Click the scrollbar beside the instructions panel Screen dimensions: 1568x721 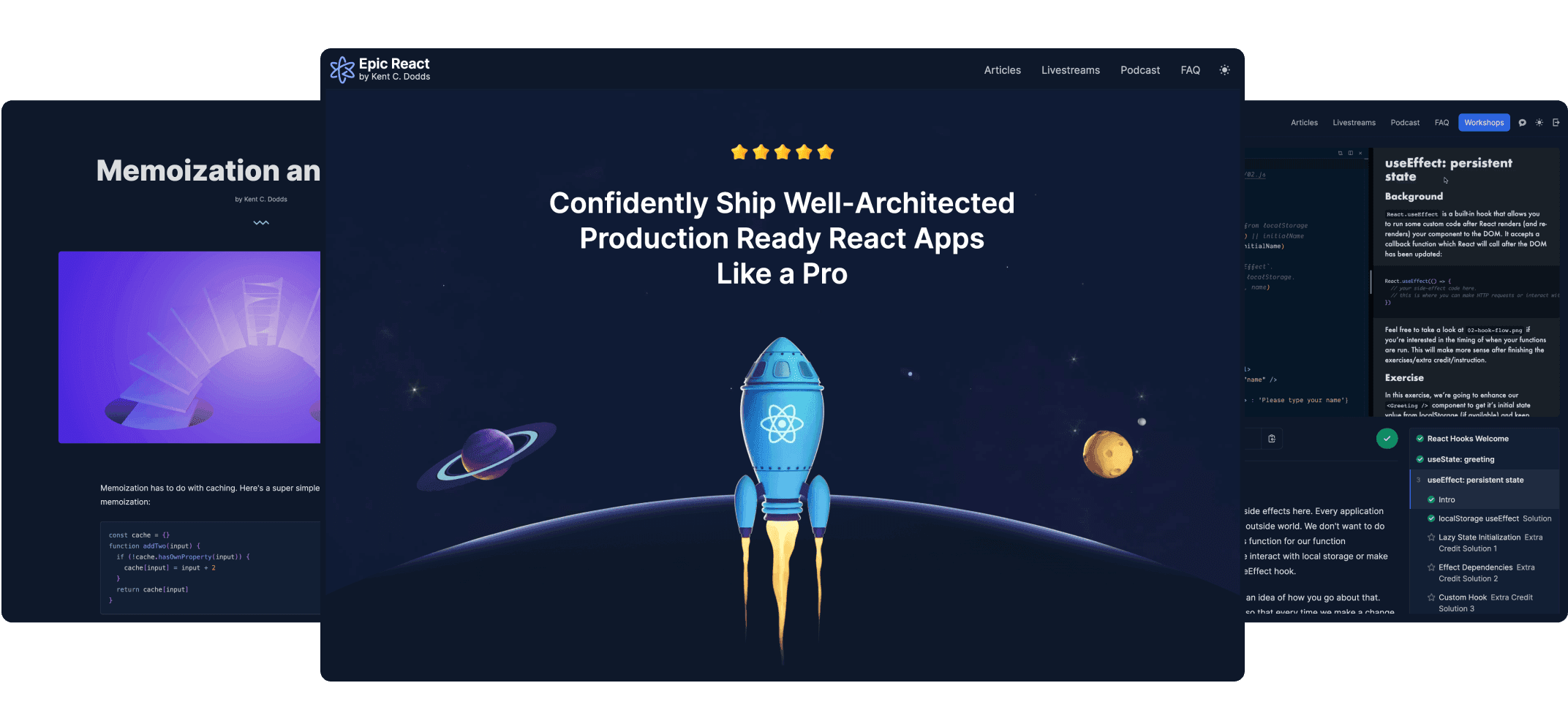point(1371,282)
